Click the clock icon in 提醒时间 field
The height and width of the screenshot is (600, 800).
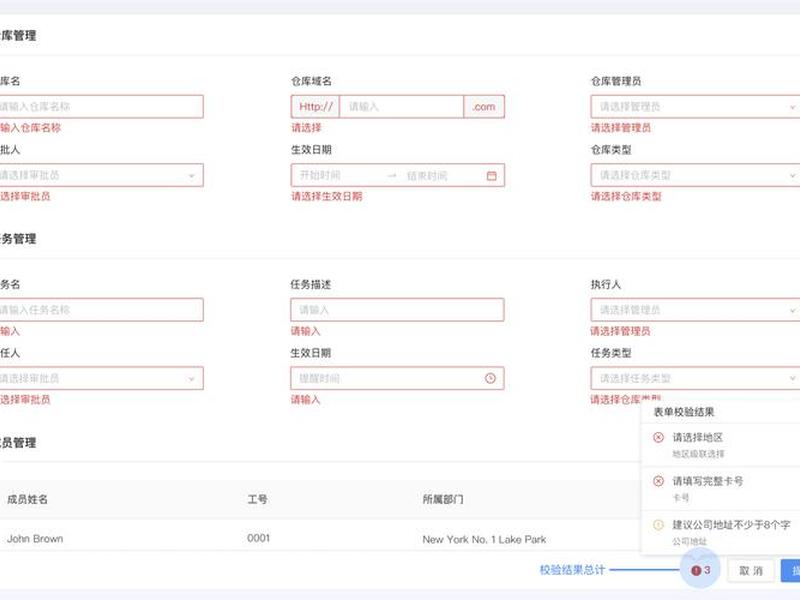tap(490, 378)
